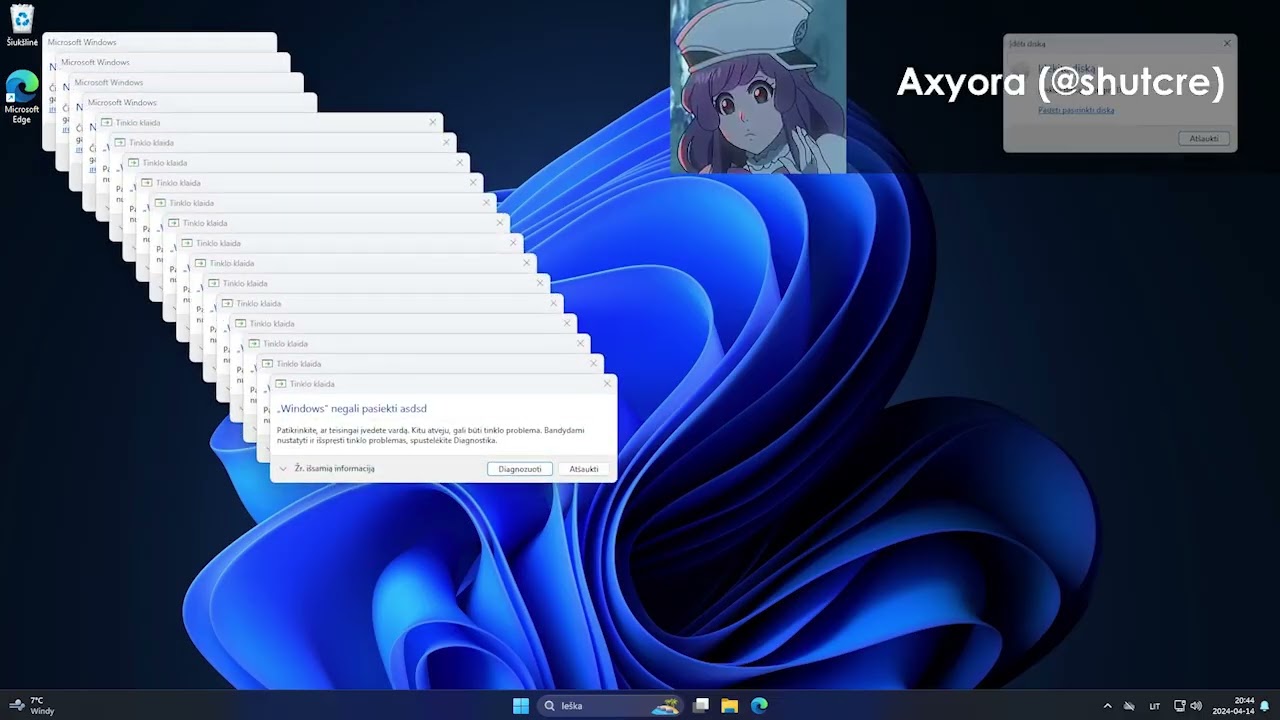Expand Žr. išsamią informaciją details
Screen dimensions: 1280x720
pyautogui.click(x=327, y=468)
